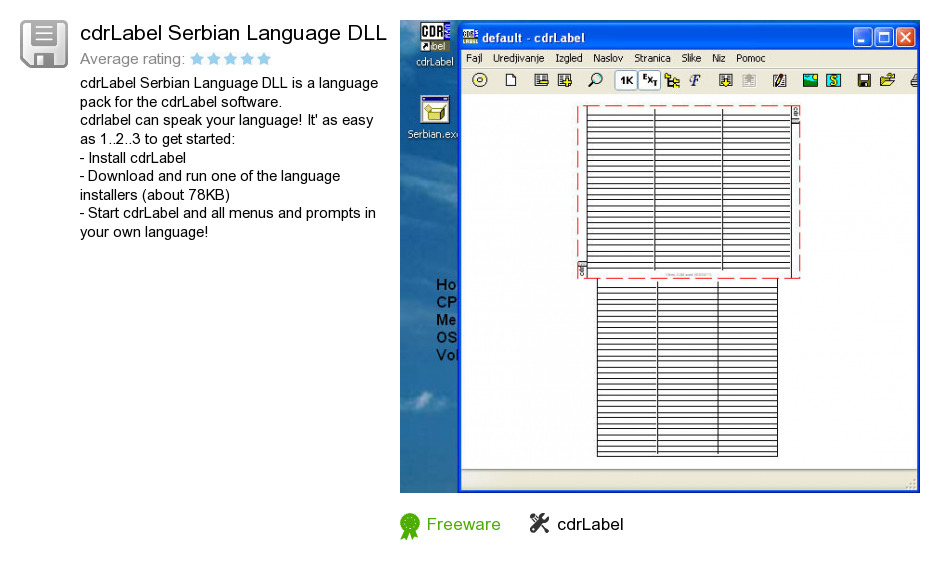940x570 pixels.
Task: Click the blue F font icon
Action: [695, 80]
